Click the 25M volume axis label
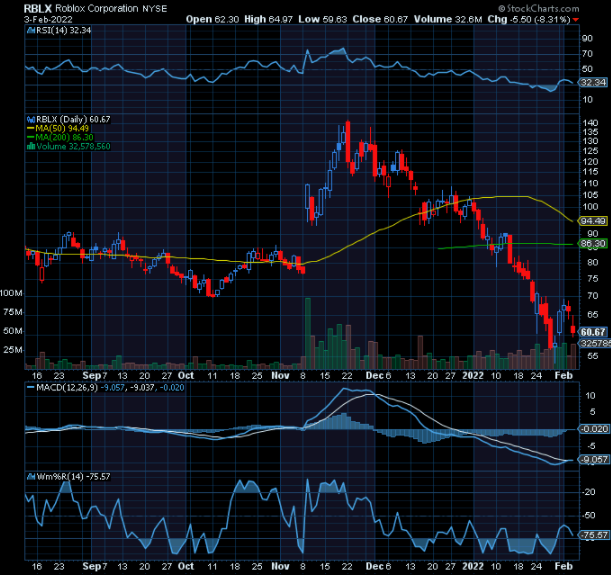The height and width of the screenshot is (575, 611). [x=13, y=350]
